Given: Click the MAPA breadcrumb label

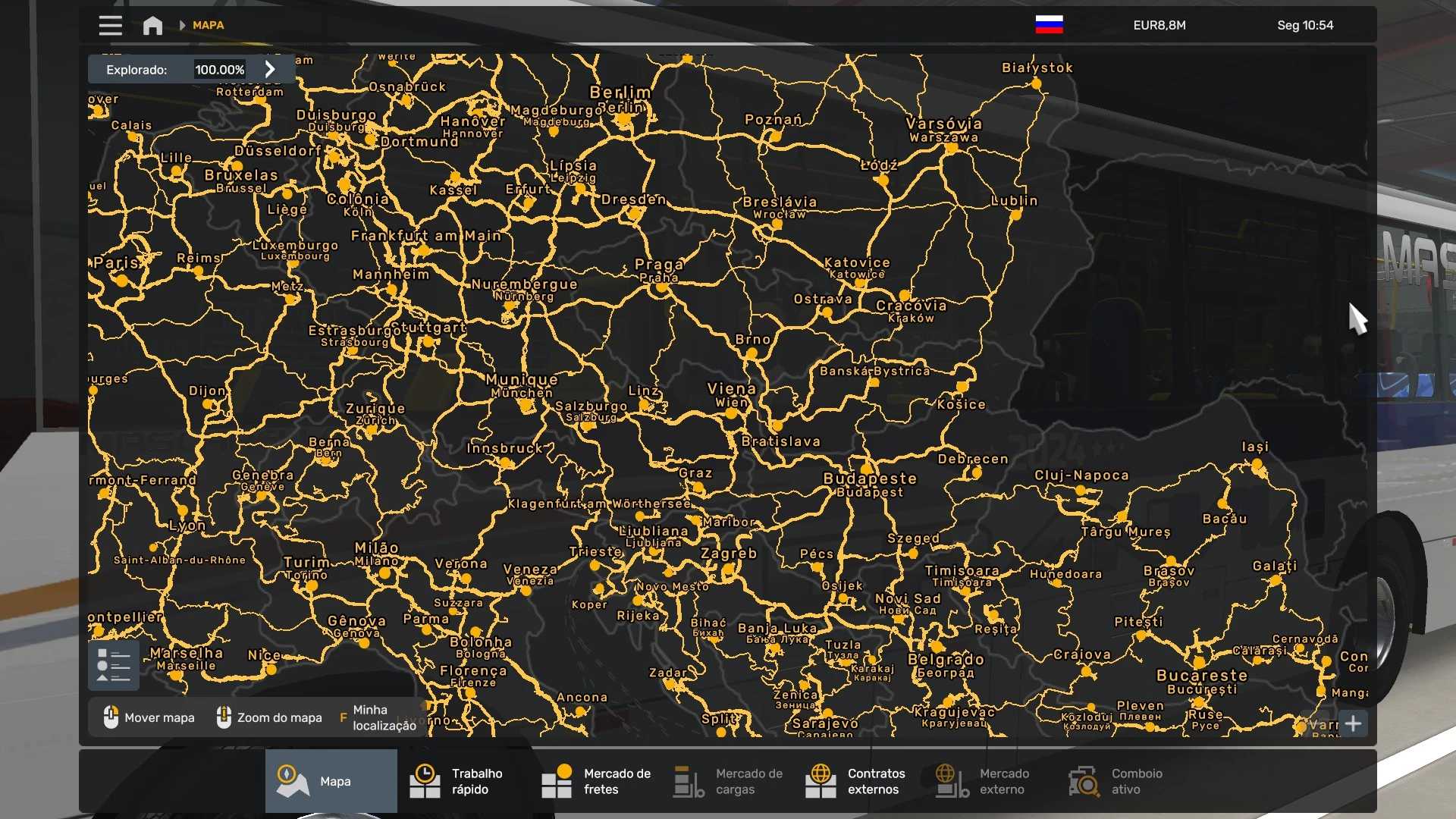Looking at the screenshot, I should click(x=208, y=25).
